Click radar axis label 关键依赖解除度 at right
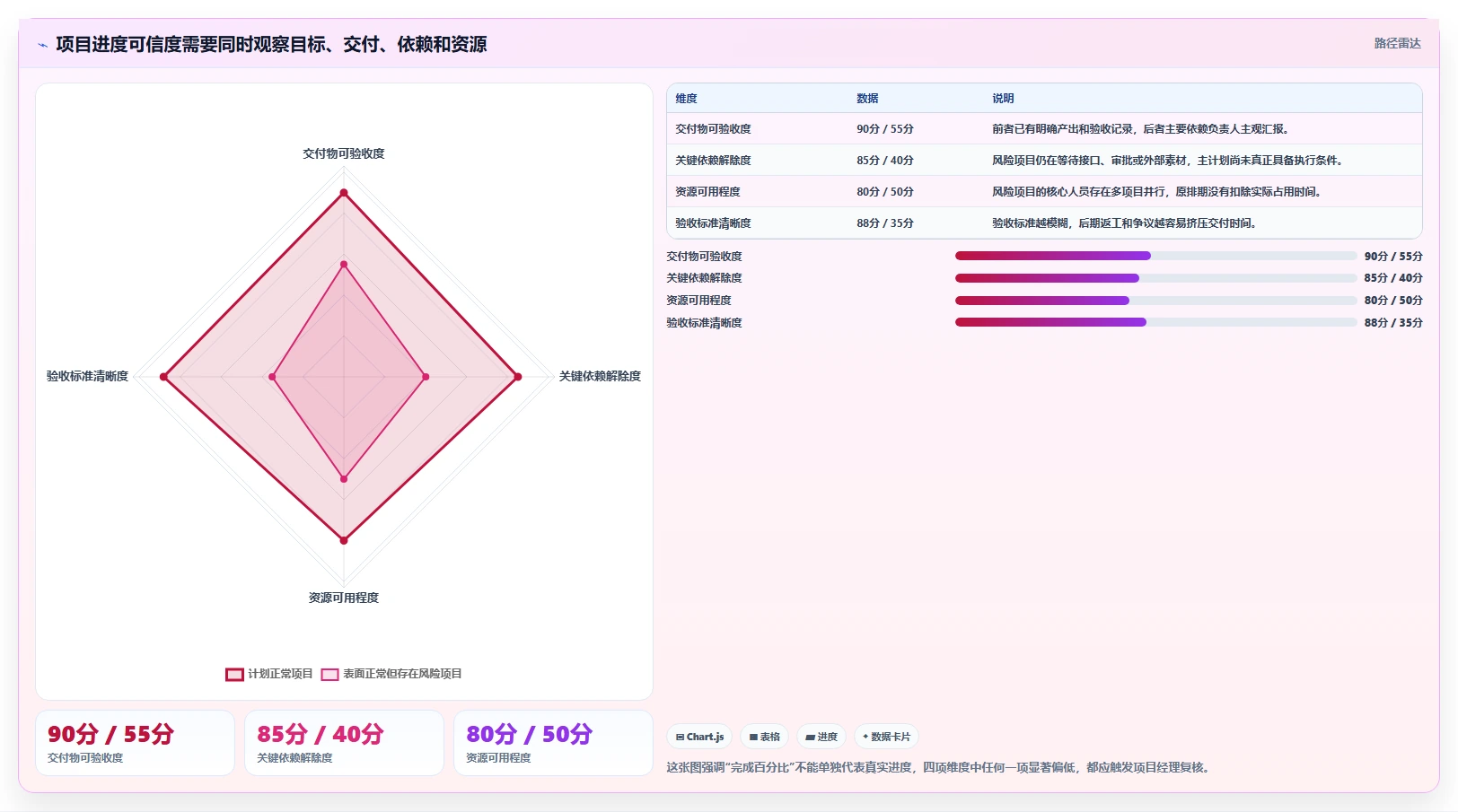Screen dimensions: 1458x812 tap(600, 376)
